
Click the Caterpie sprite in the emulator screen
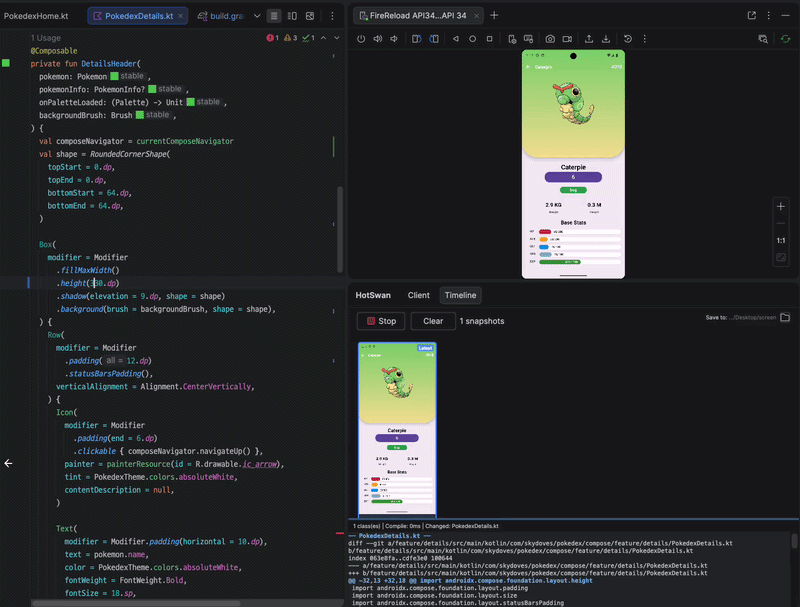click(573, 105)
